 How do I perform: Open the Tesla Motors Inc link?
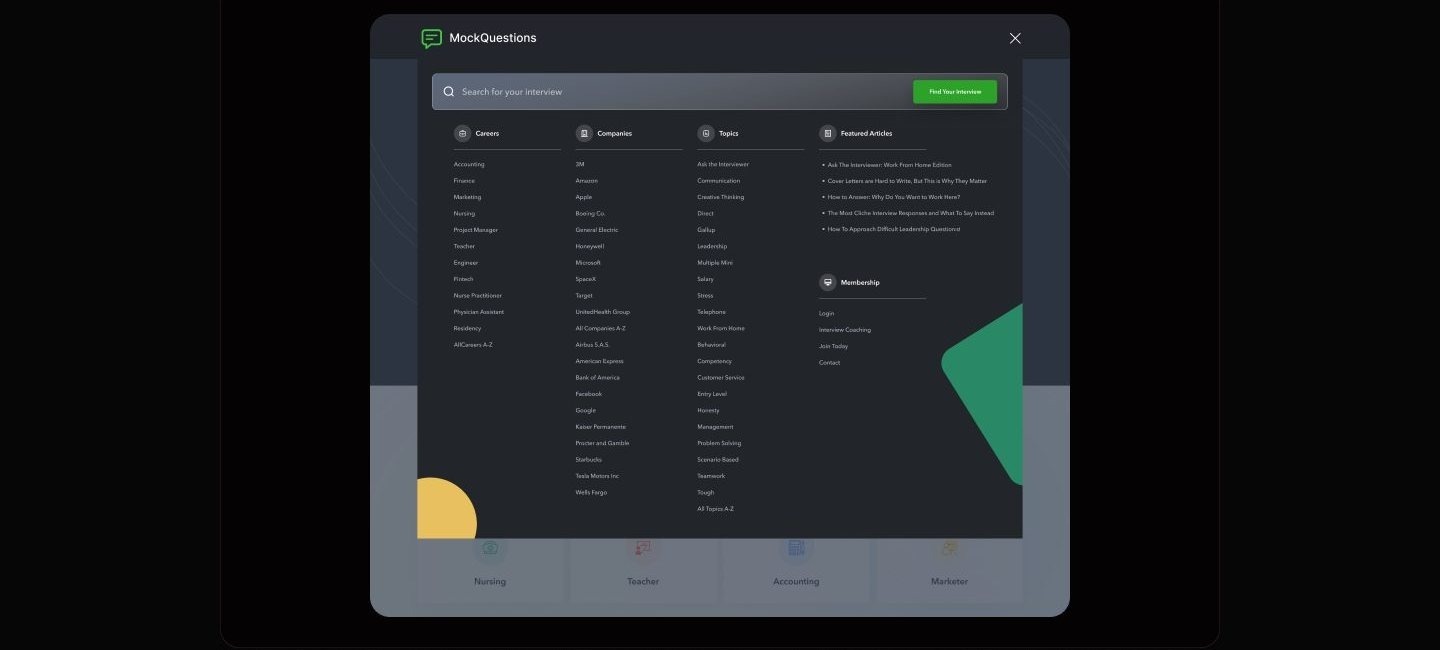pos(597,476)
